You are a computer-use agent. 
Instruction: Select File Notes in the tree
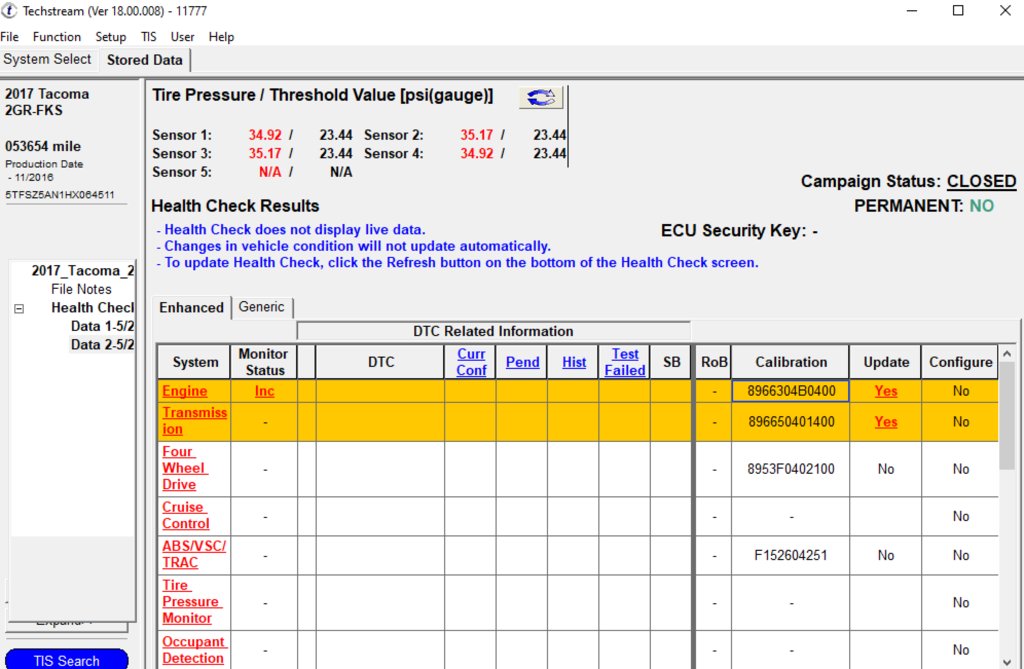81,289
